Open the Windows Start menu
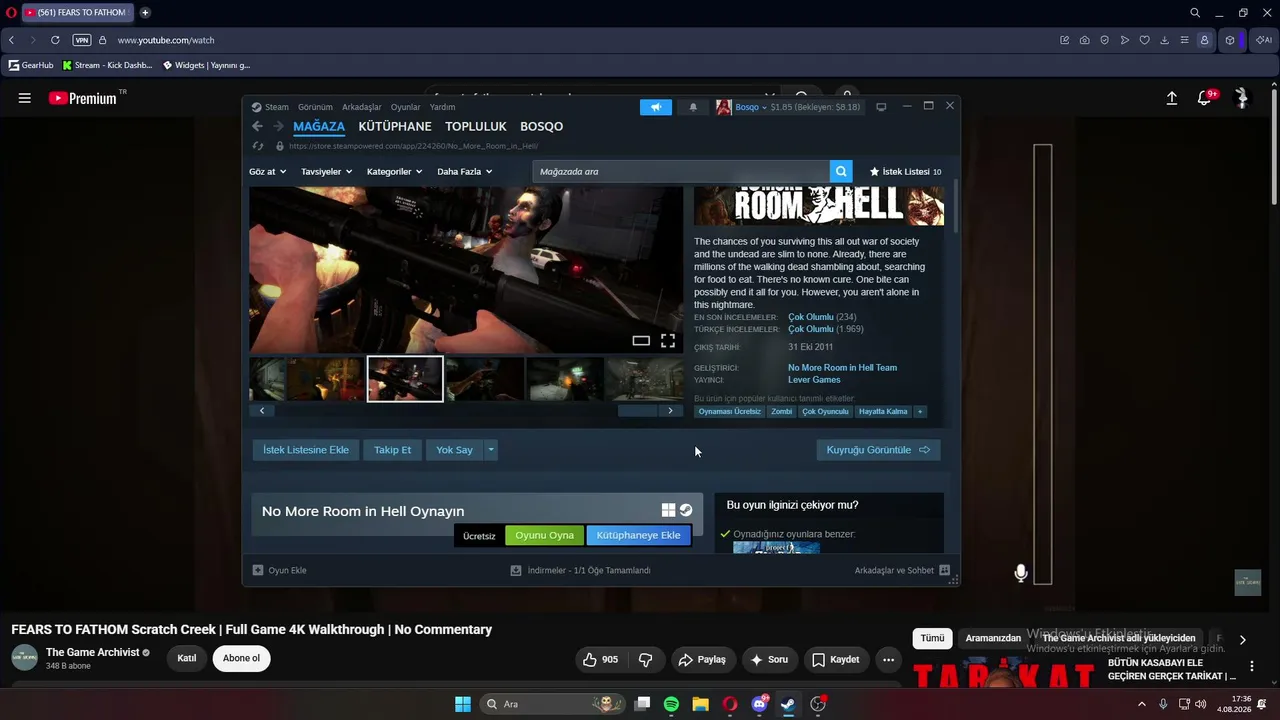 [x=463, y=704]
